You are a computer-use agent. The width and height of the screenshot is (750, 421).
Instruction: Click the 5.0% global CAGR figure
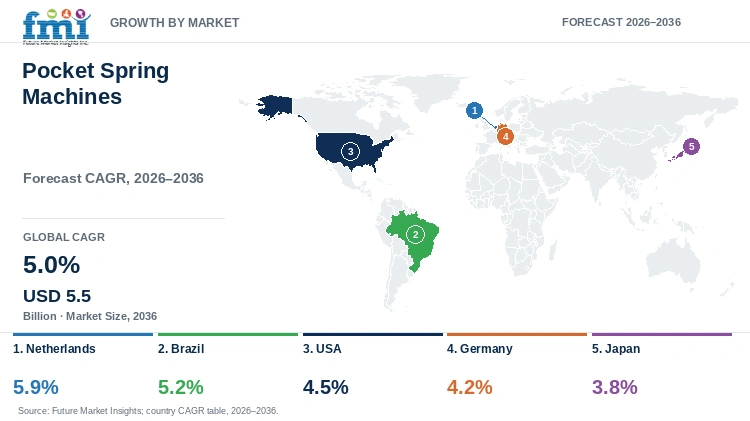(x=52, y=265)
